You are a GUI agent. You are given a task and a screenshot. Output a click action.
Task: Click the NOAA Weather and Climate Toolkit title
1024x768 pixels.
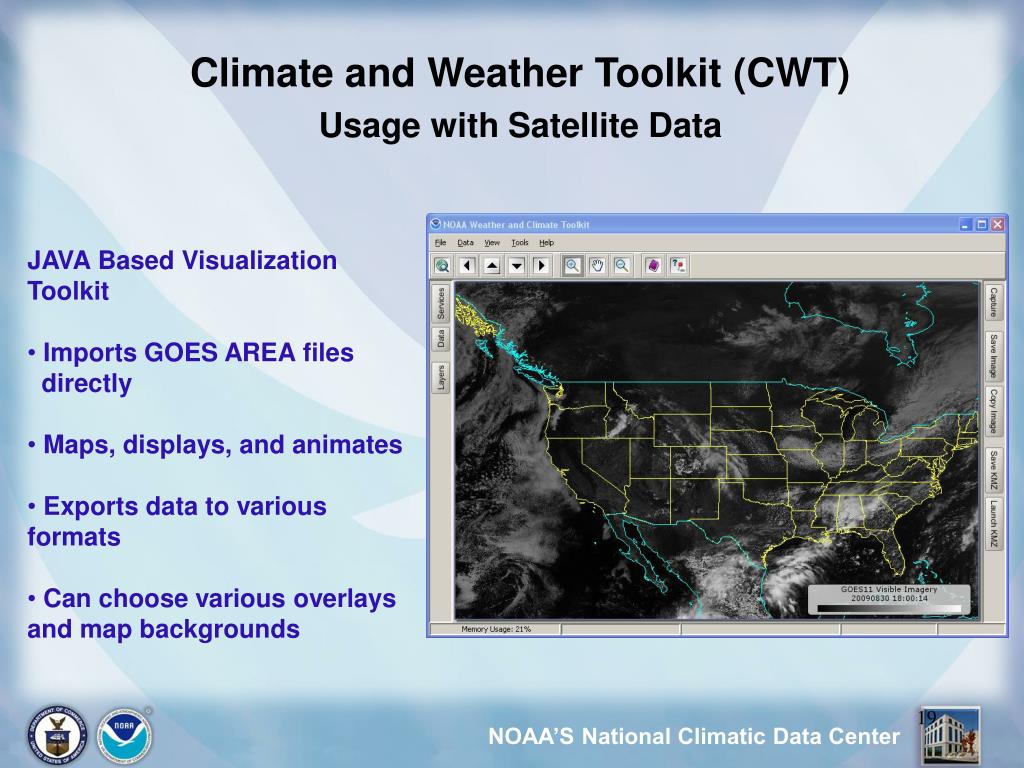(516, 225)
